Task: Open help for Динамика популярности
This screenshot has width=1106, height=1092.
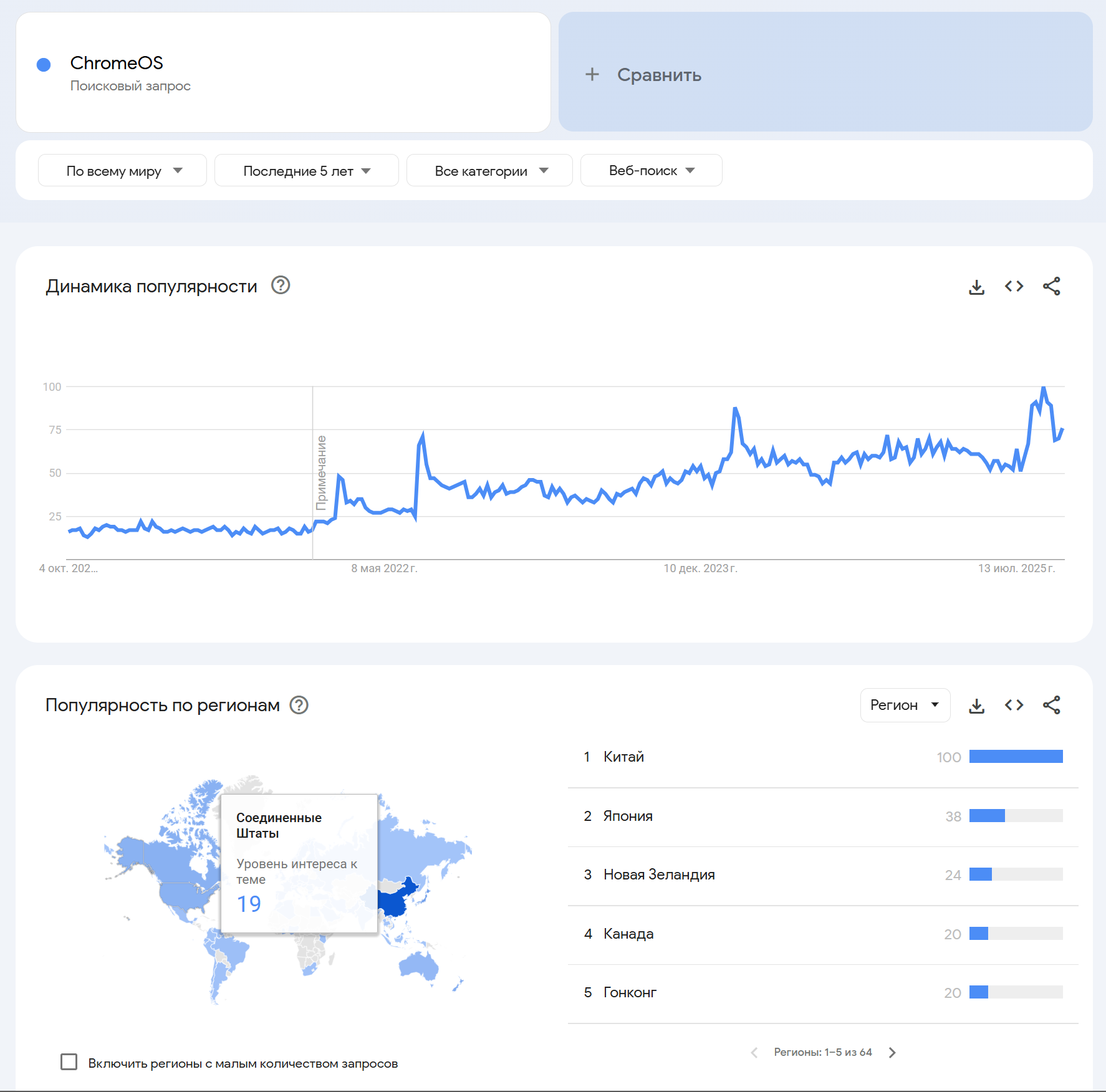Action: (x=281, y=285)
